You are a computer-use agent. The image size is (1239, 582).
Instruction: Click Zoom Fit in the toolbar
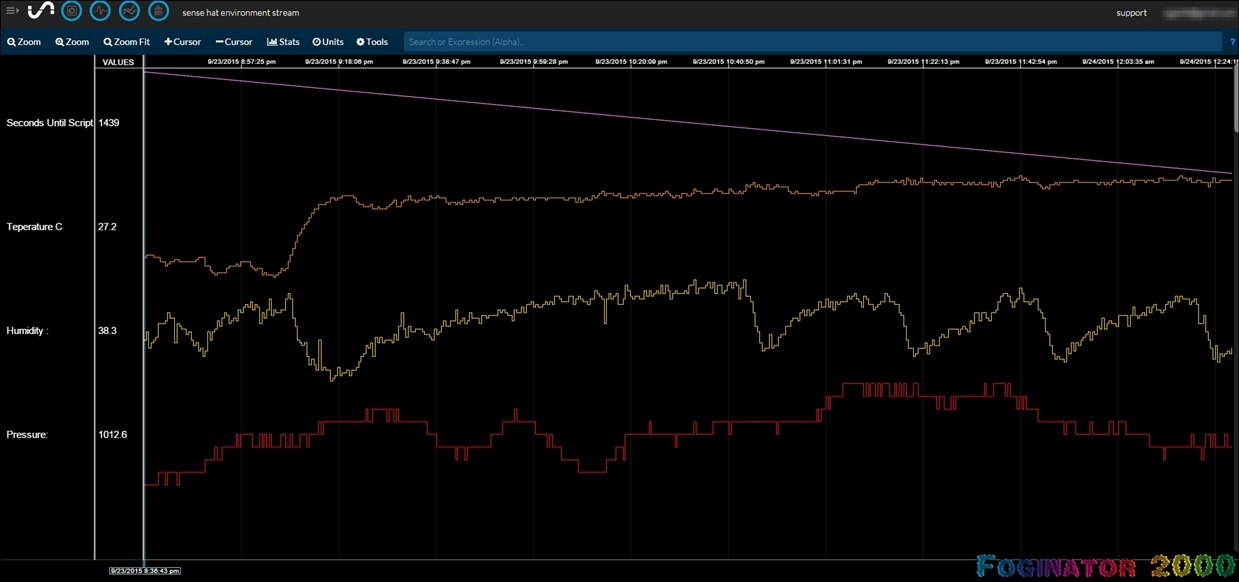127,42
